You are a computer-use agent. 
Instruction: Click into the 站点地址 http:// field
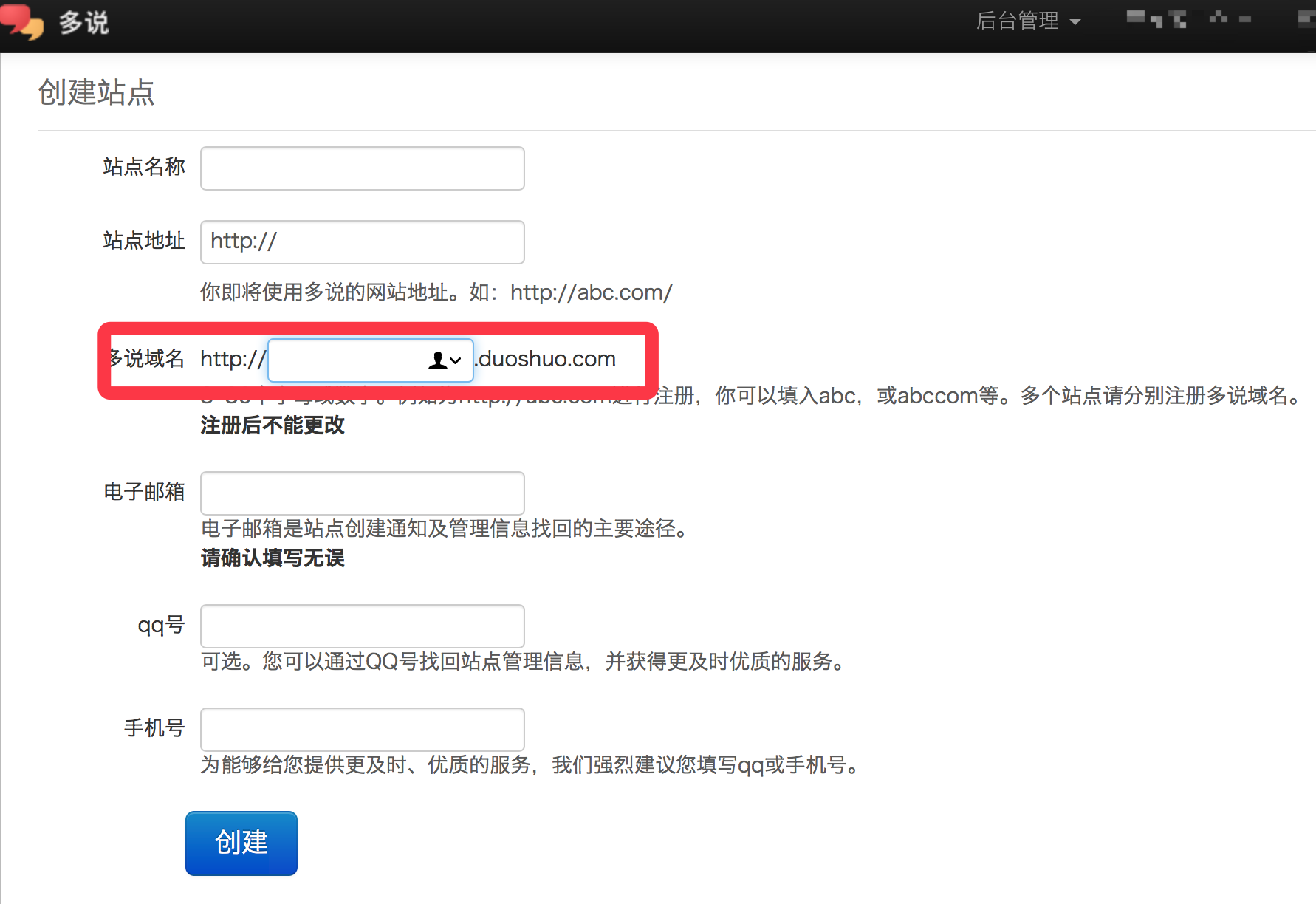click(x=362, y=242)
